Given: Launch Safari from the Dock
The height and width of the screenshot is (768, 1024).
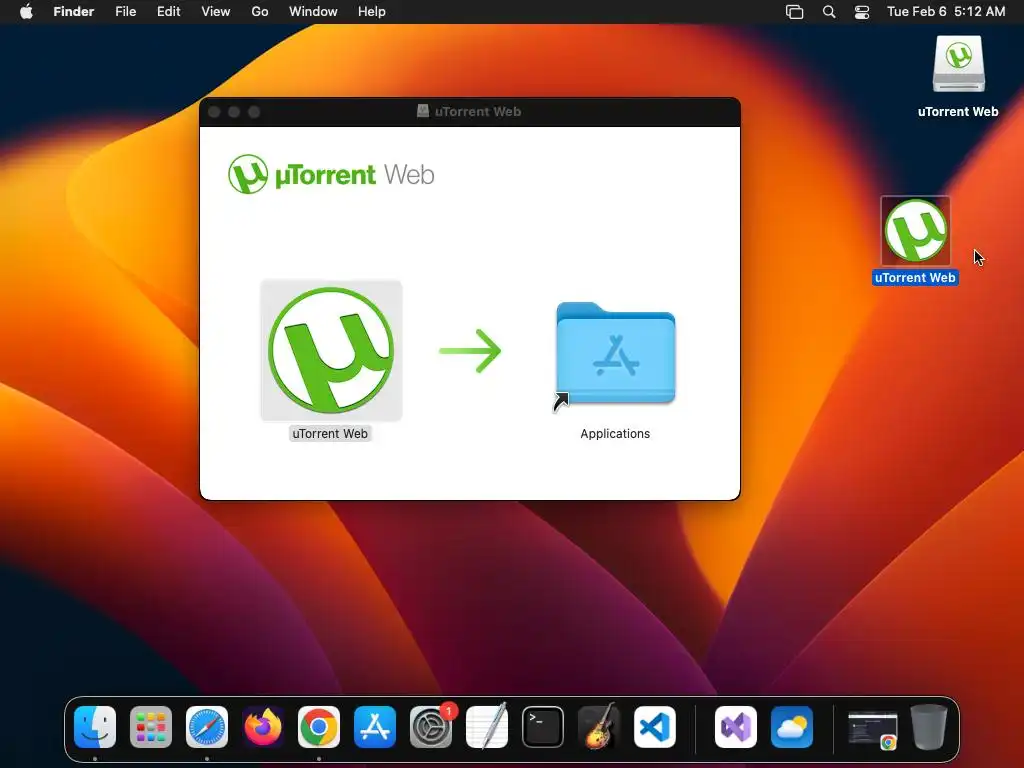Looking at the screenshot, I should 207,727.
